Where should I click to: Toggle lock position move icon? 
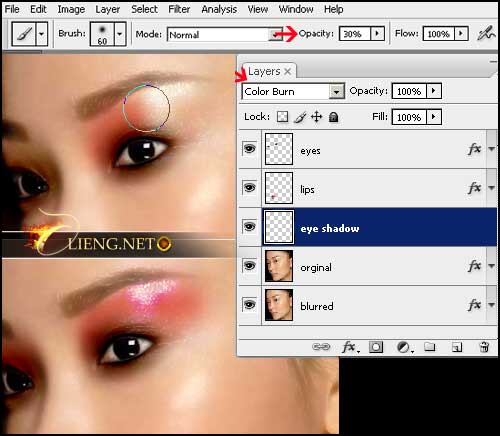point(316,117)
